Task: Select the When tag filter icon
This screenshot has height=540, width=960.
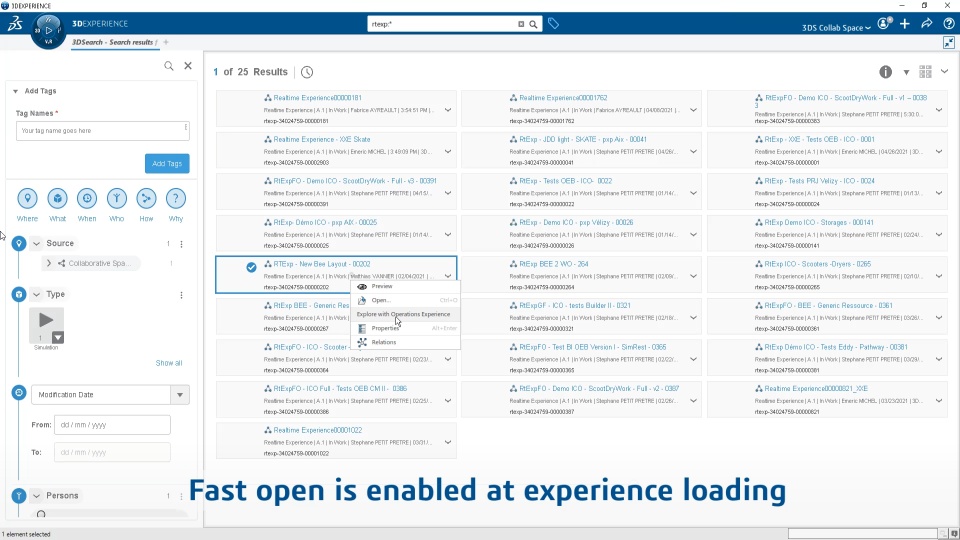Action: [x=87, y=198]
